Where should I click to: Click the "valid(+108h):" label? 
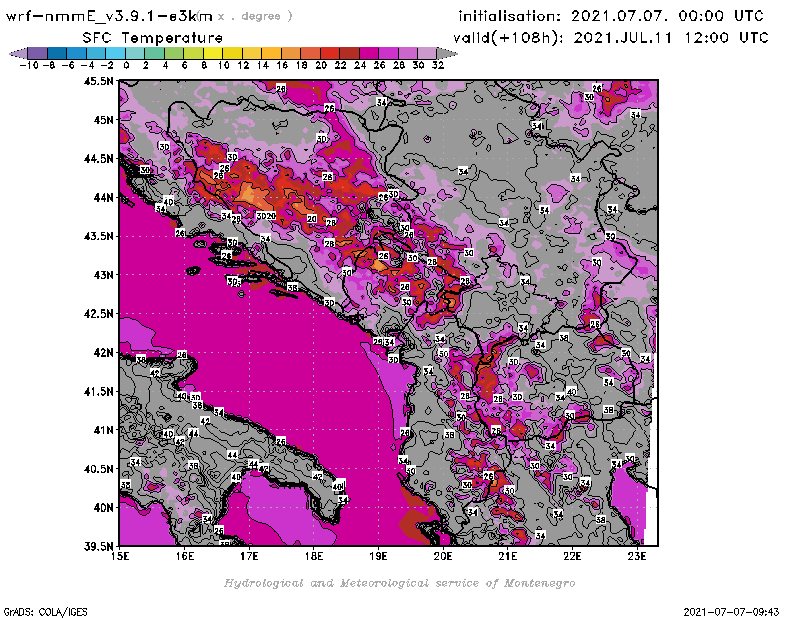click(510, 38)
